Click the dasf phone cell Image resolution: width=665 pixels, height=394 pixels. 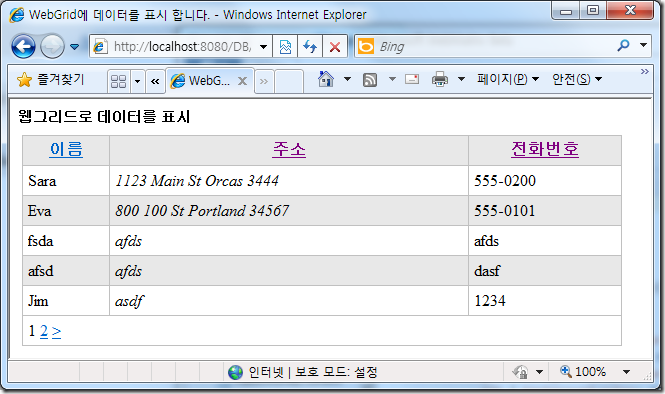pyautogui.click(x=545, y=271)
